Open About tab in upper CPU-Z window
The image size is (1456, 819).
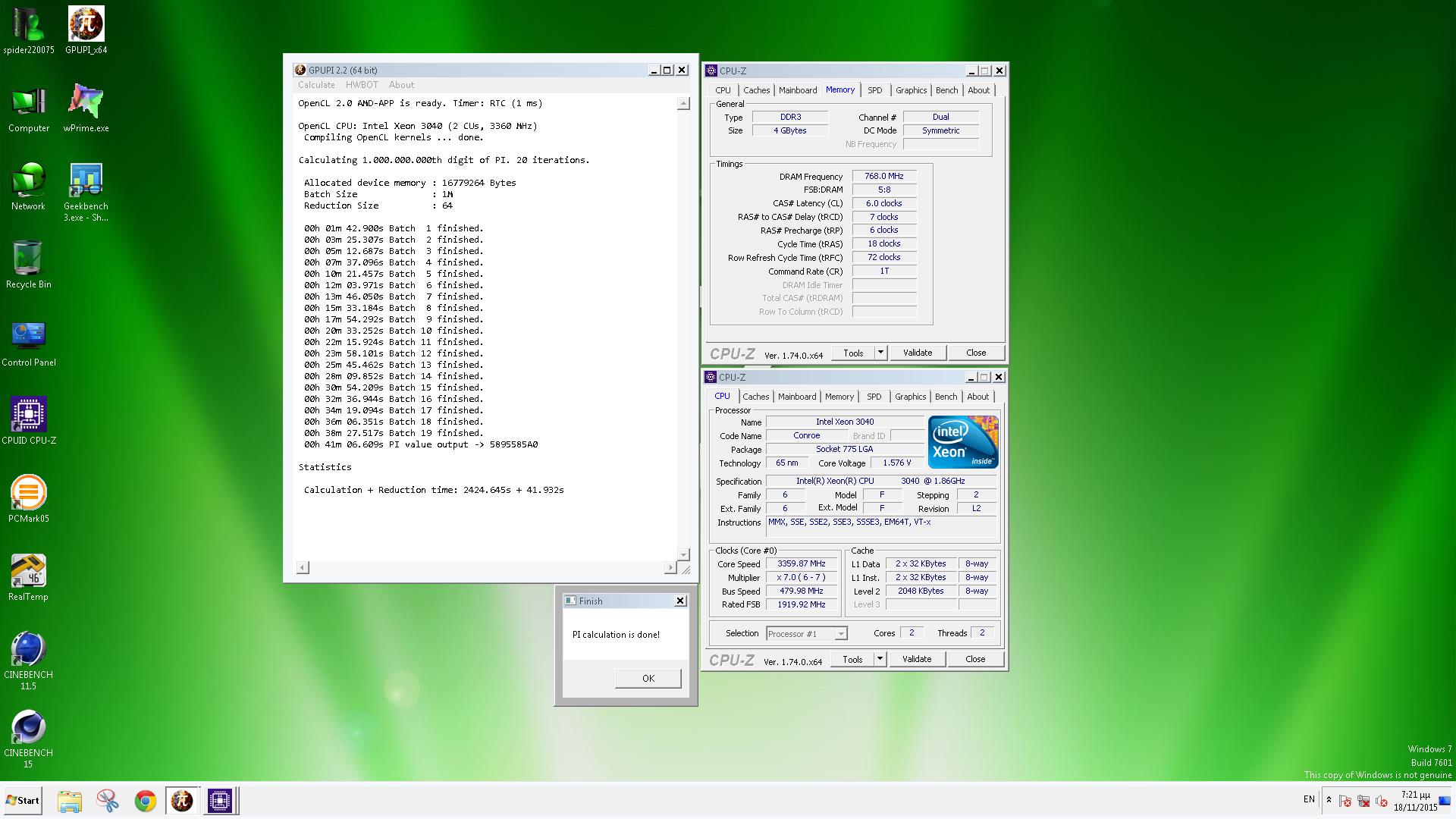978,90
